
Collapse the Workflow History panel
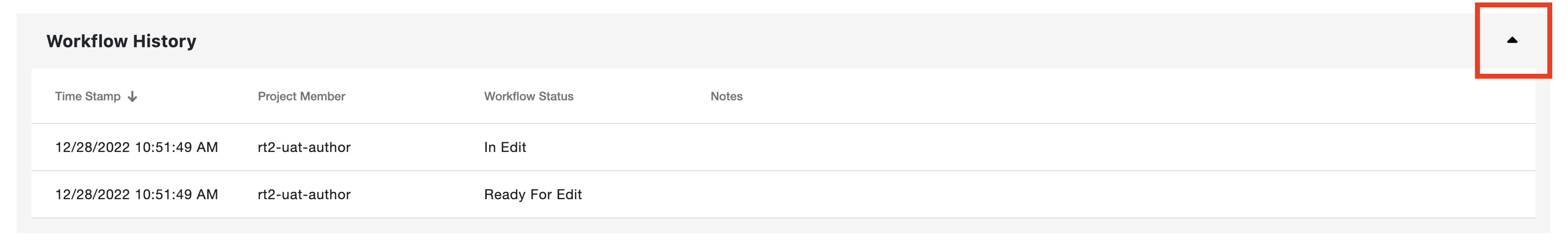[x=1511, y=40]
